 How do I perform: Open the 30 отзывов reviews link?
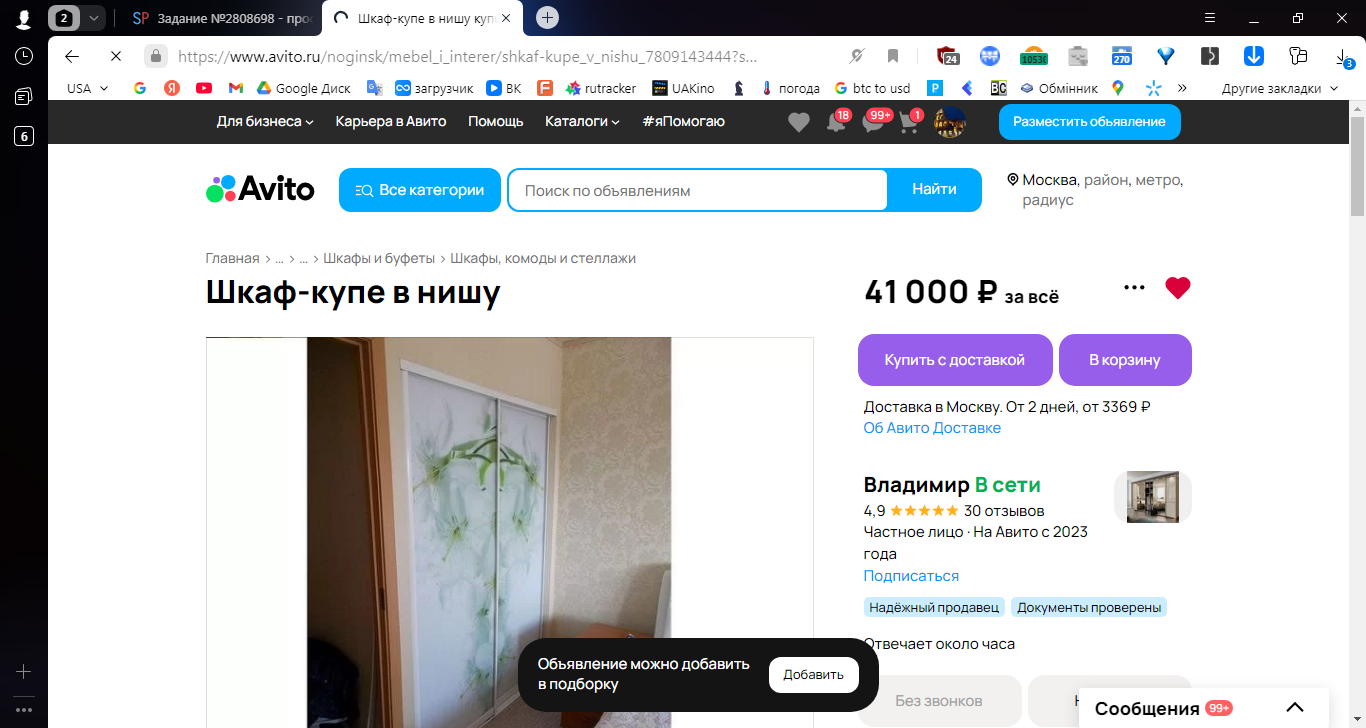pos(1004,511)
